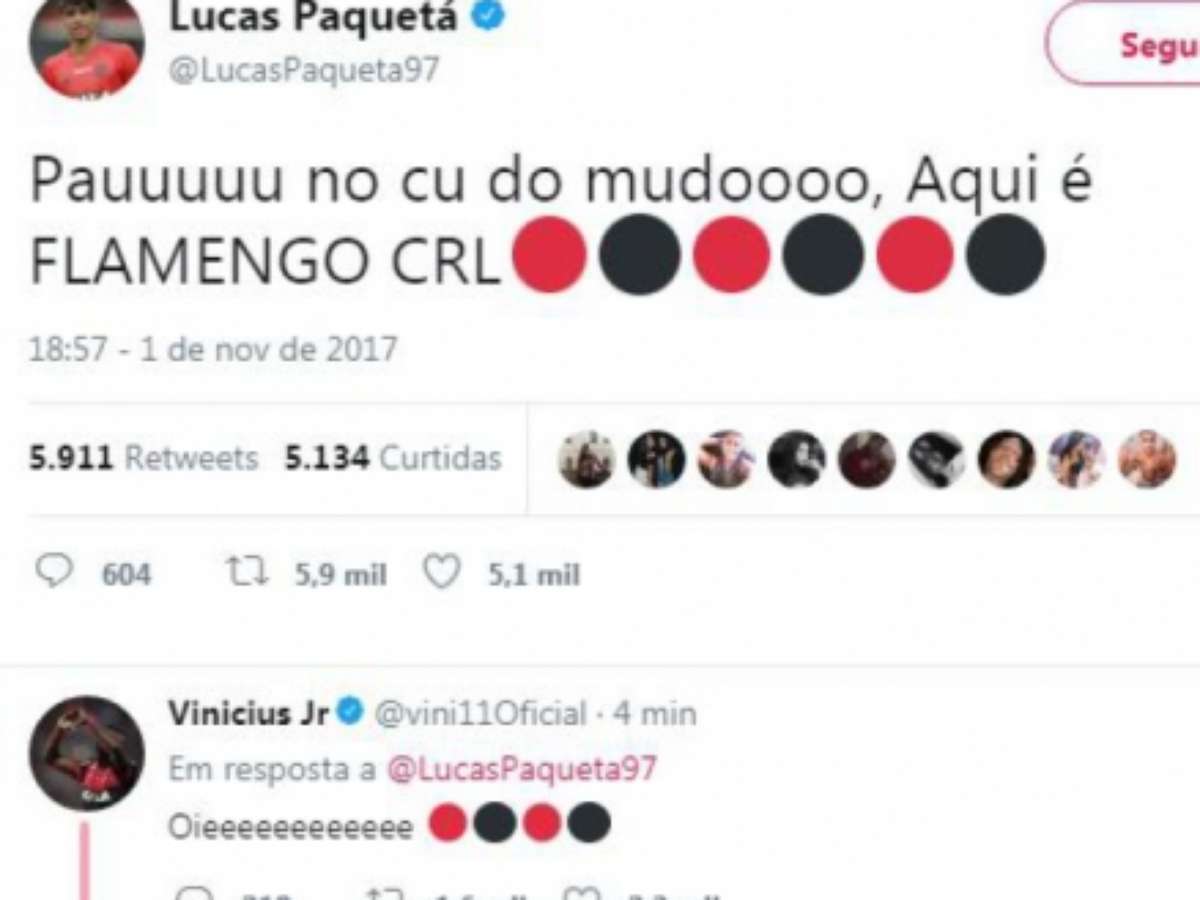Click the 18:57 - 1 de nov de 2017 timestamp
This screenshot has height=900, width=1200.
click(213, 349)
